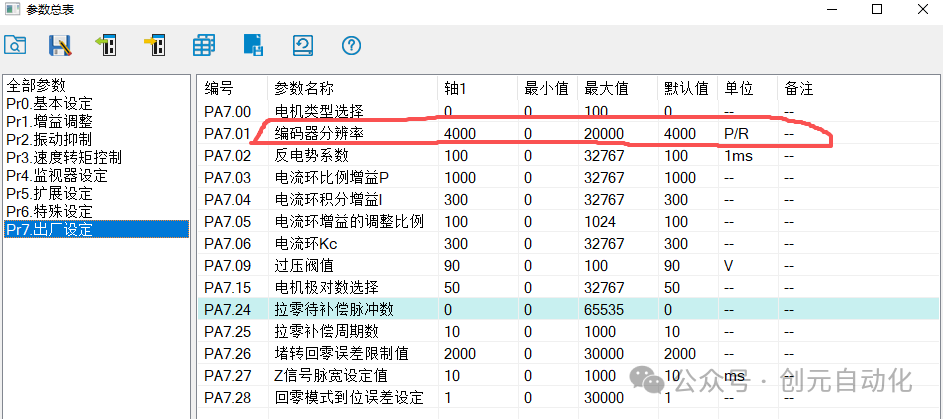Viewport: 943px width, 419px height.
Task: Click 编码器分辨率 parameter name
Action: pyautogui.click(x=318, y=133)
